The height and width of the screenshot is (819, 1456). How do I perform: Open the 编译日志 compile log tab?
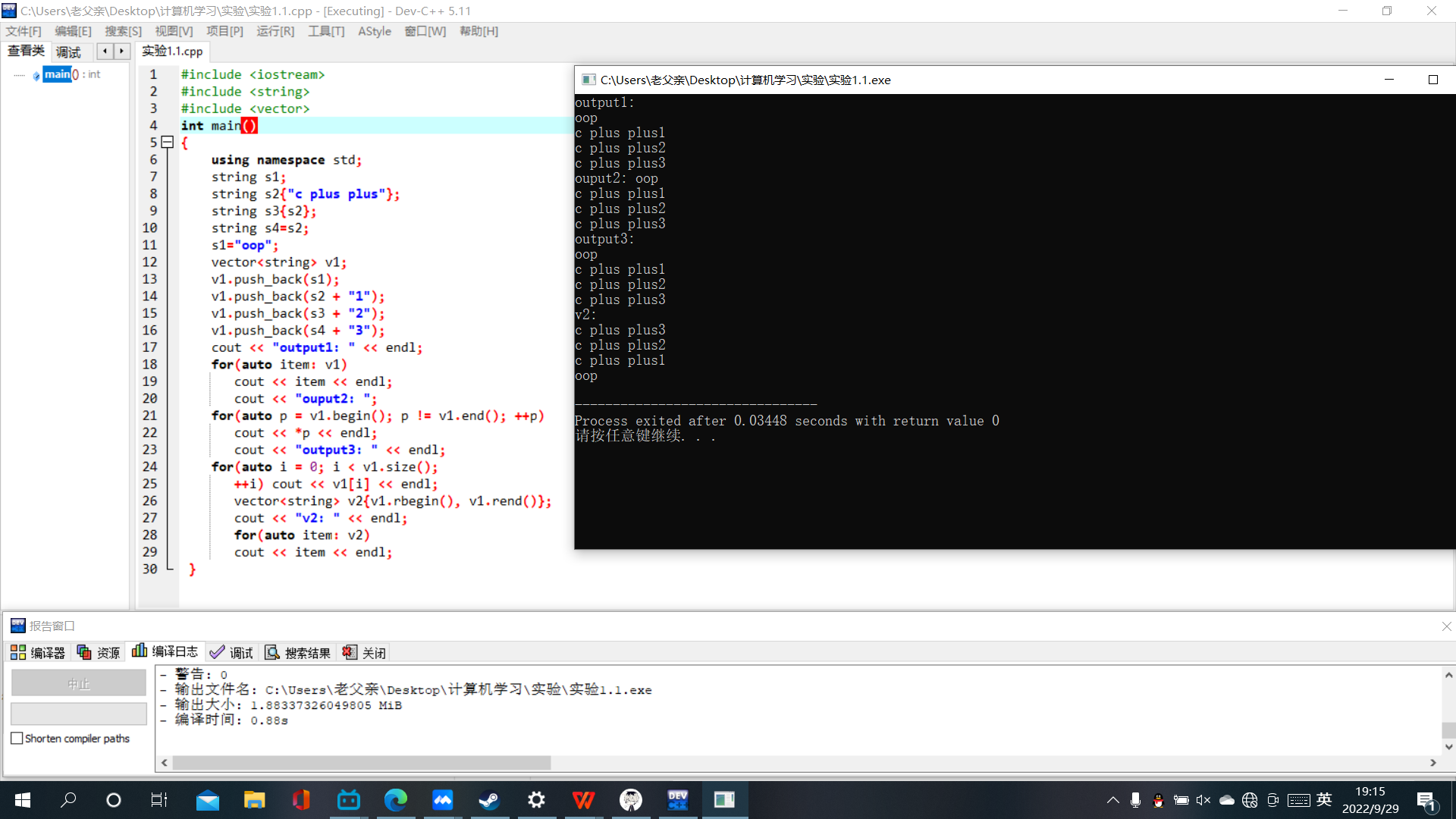click(165, 652)
